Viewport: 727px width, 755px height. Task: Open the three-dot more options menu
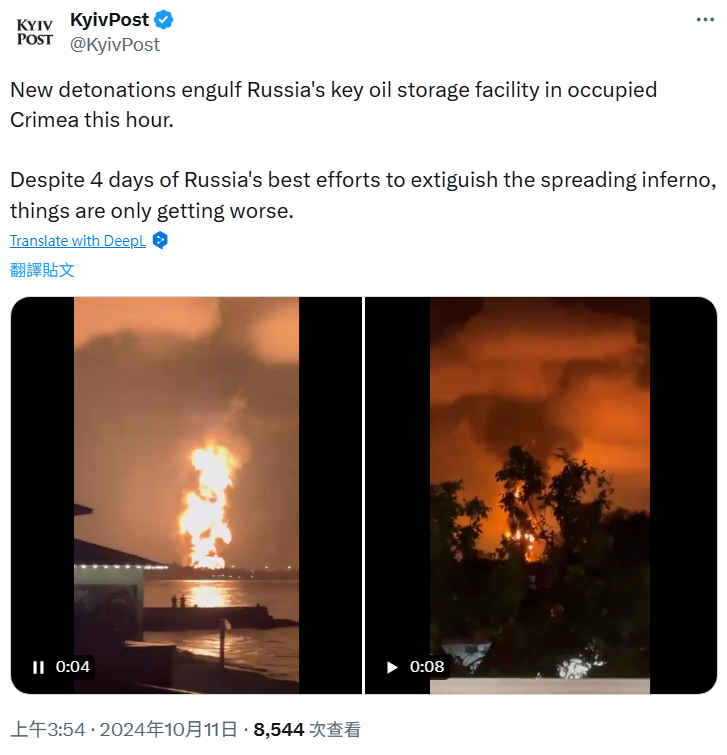pyautogui.click(x=704, y=20)
